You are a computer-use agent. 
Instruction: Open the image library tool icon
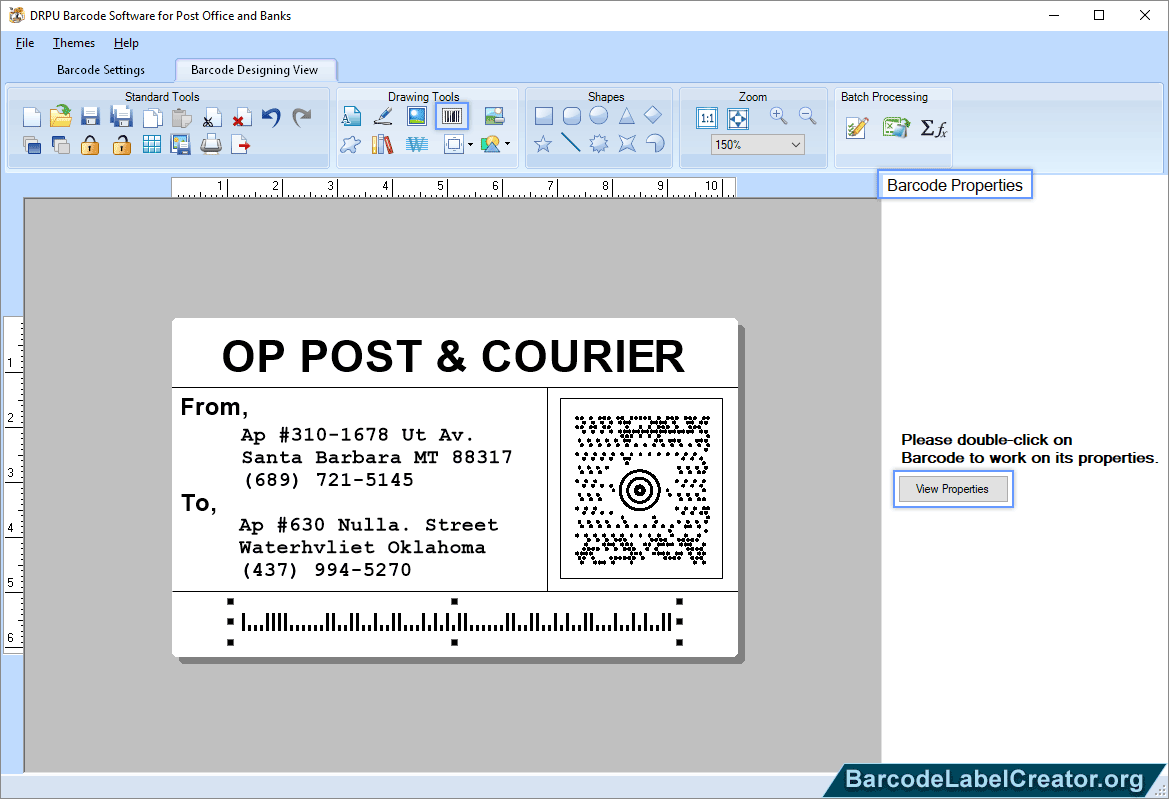(x=494, y=116)
